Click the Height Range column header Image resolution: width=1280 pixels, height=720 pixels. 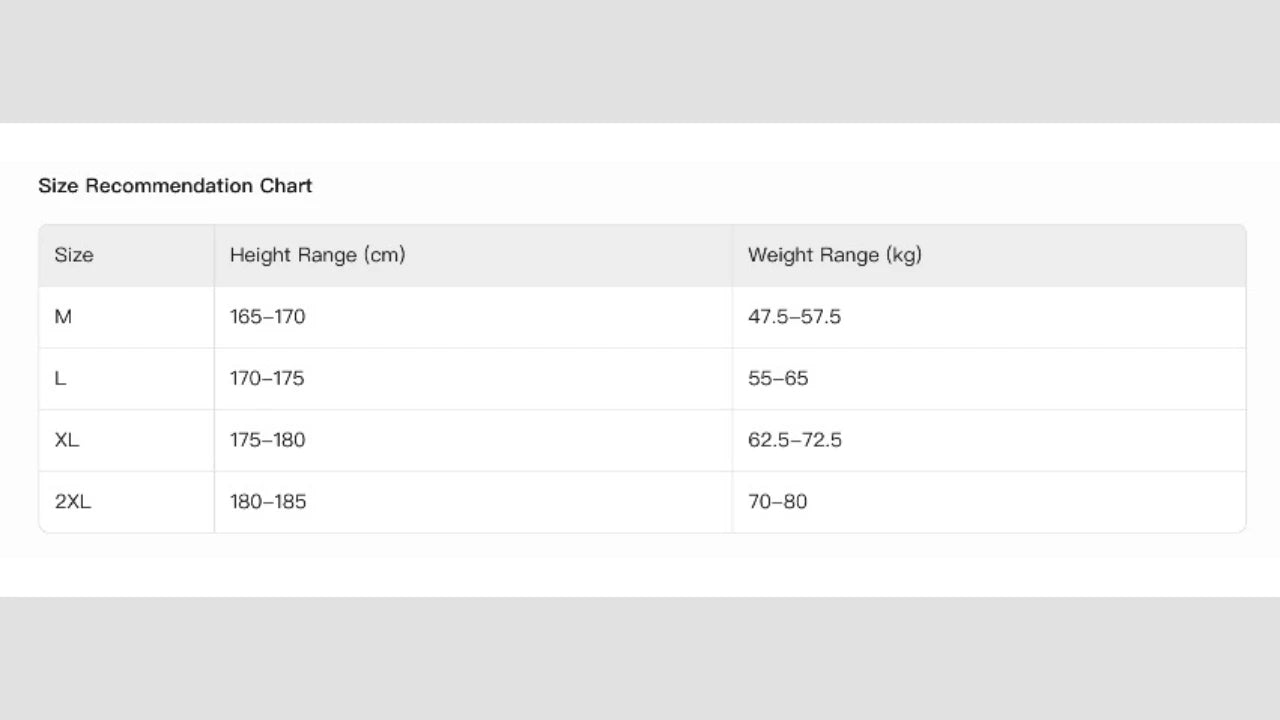(317, 255)
